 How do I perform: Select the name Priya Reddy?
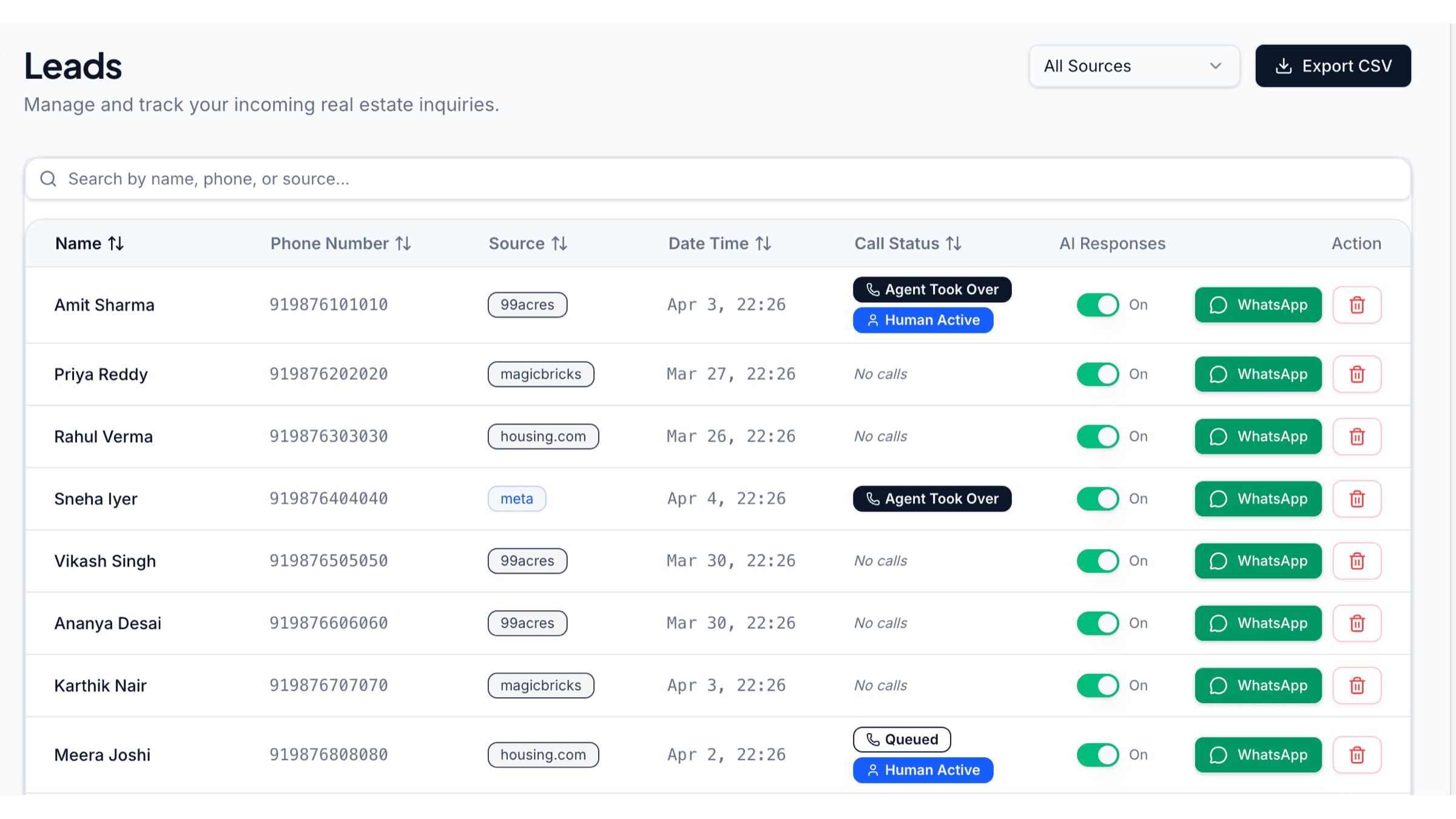[x=101, y=374]
